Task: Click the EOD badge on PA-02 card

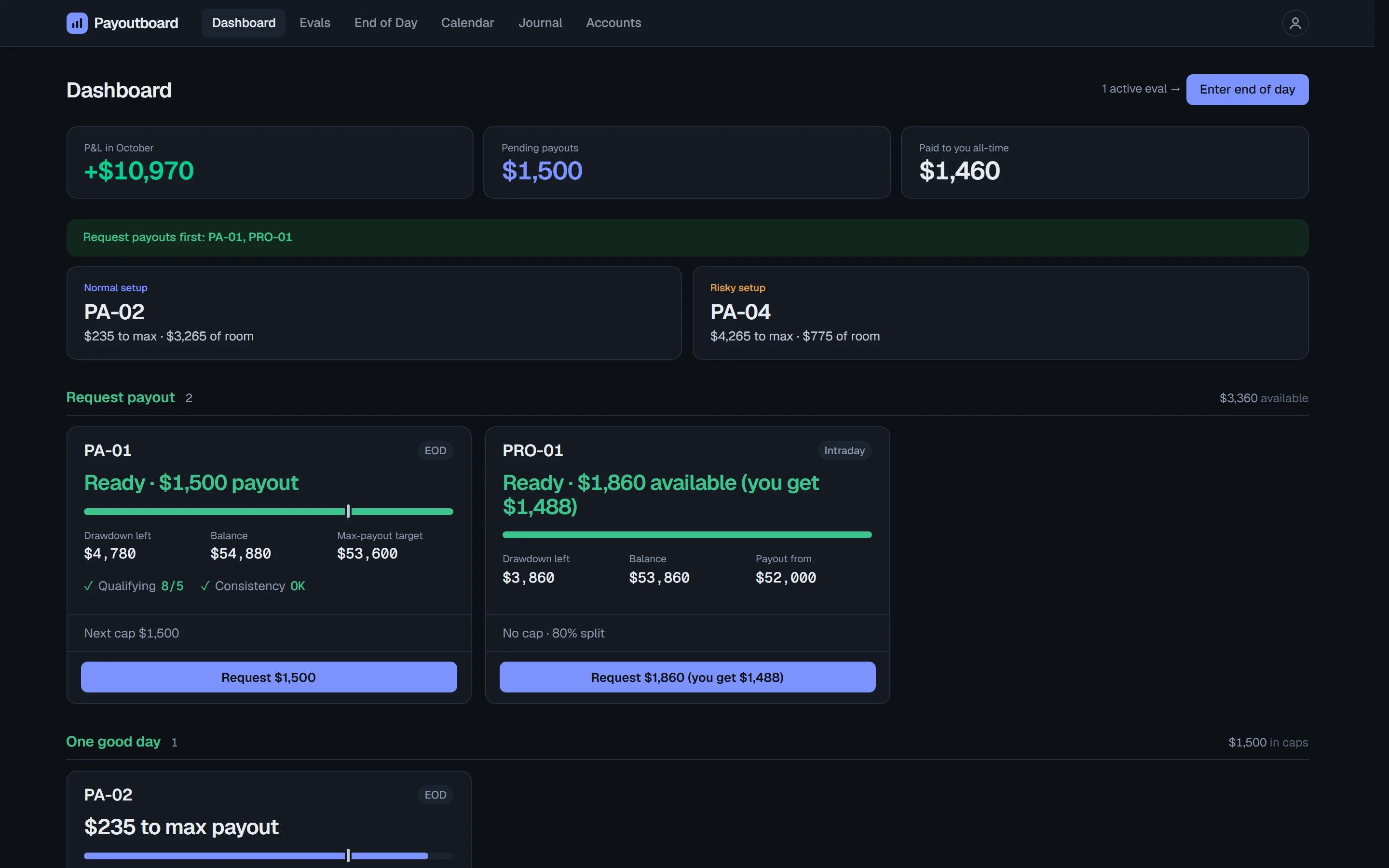Action: click(435, 795)
